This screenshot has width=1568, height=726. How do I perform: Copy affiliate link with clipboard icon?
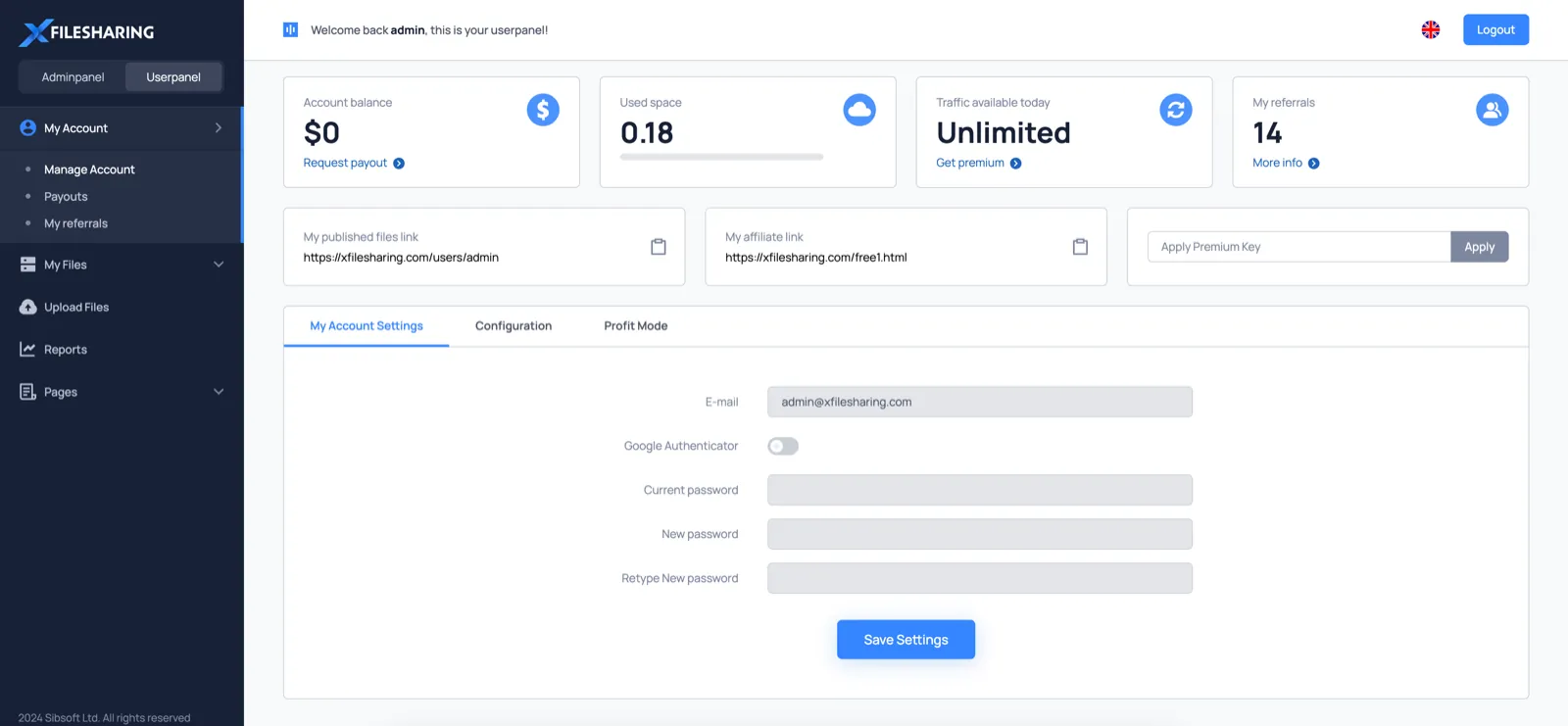1080,247
